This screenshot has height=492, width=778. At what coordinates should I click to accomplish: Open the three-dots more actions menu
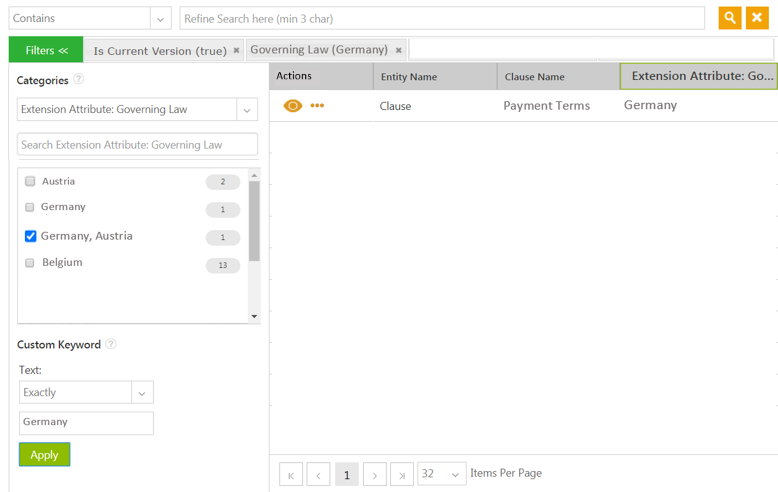click(x=317, y=106)
